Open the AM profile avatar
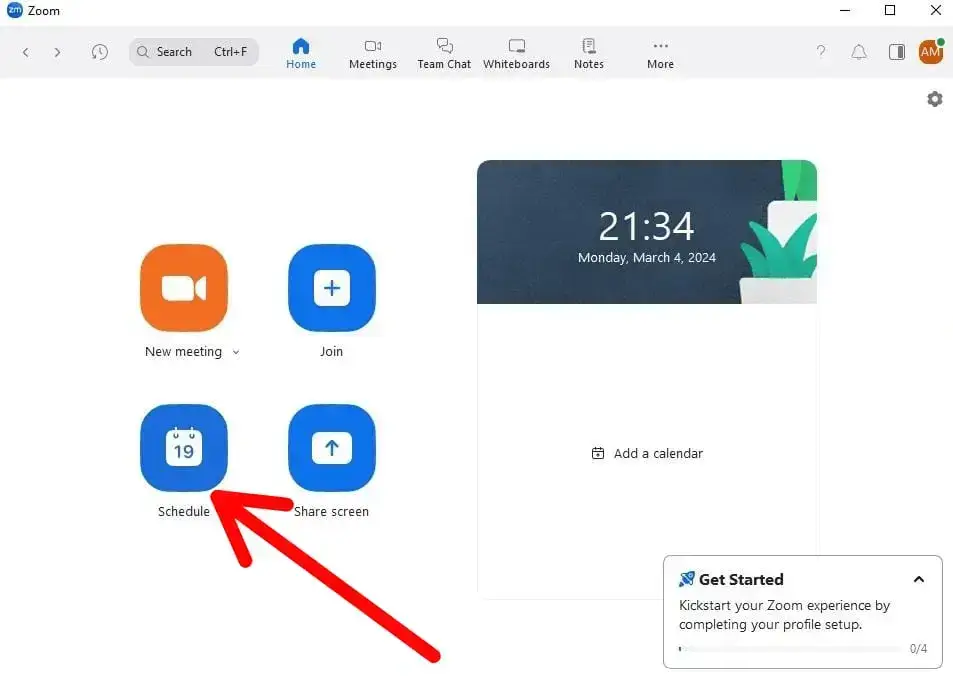The height and width of the screenshot is (681, 953). (x=931, y=52)
